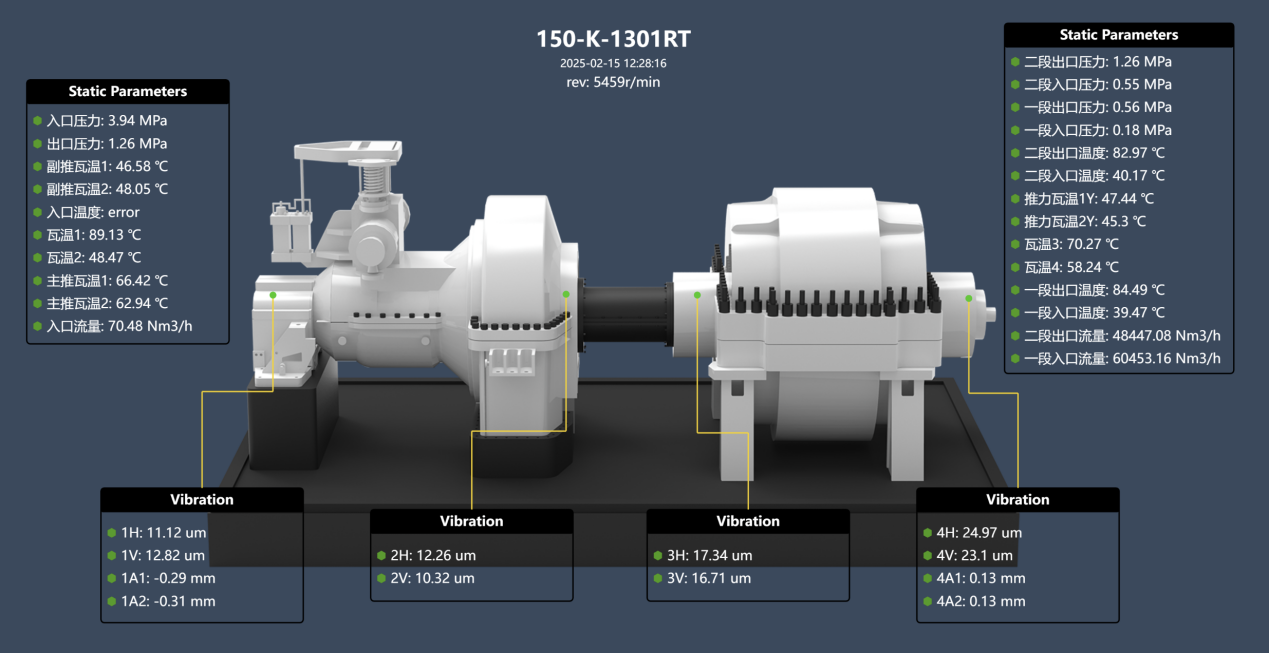Click the green dot beside 2H 12.26 um

point(381,555)
